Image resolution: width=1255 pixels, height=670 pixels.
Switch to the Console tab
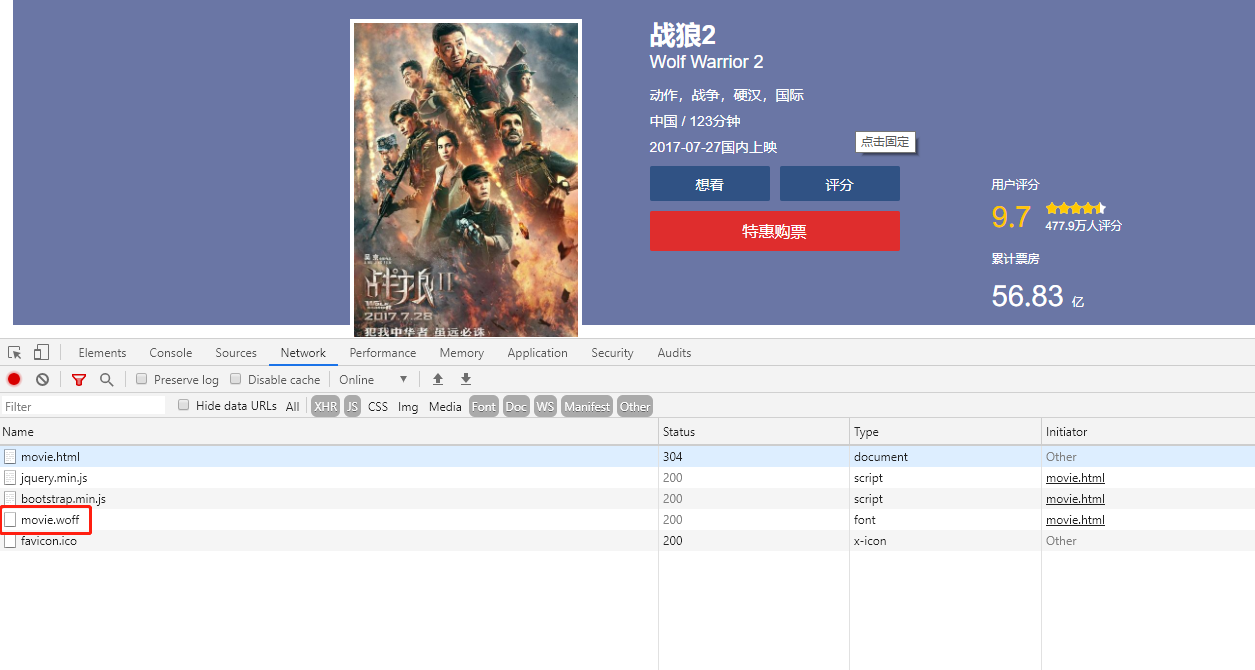171,353
